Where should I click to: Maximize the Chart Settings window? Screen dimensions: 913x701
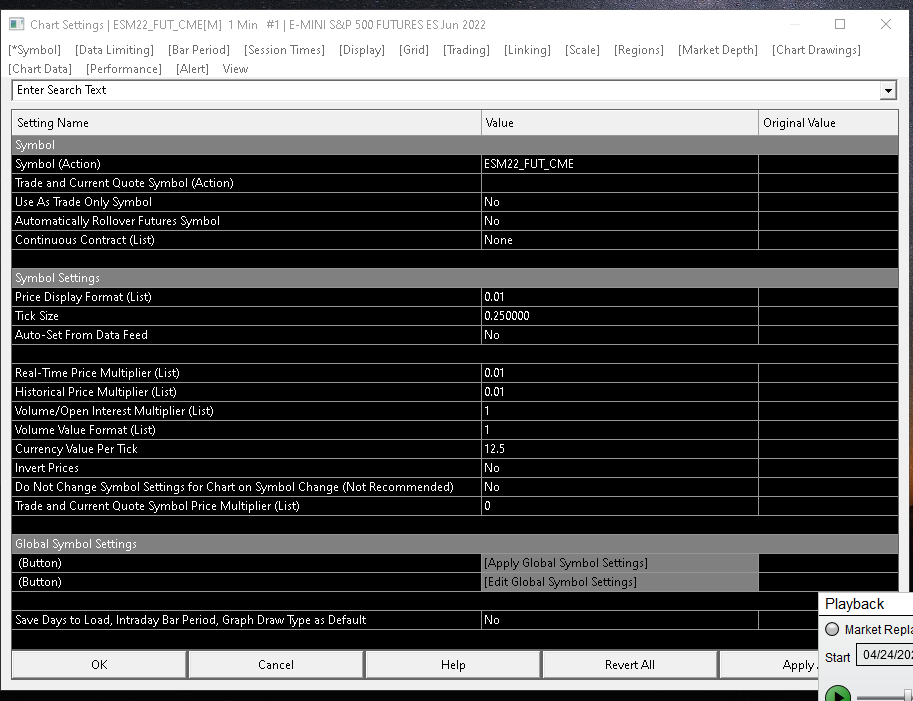(x=840, y=24)
